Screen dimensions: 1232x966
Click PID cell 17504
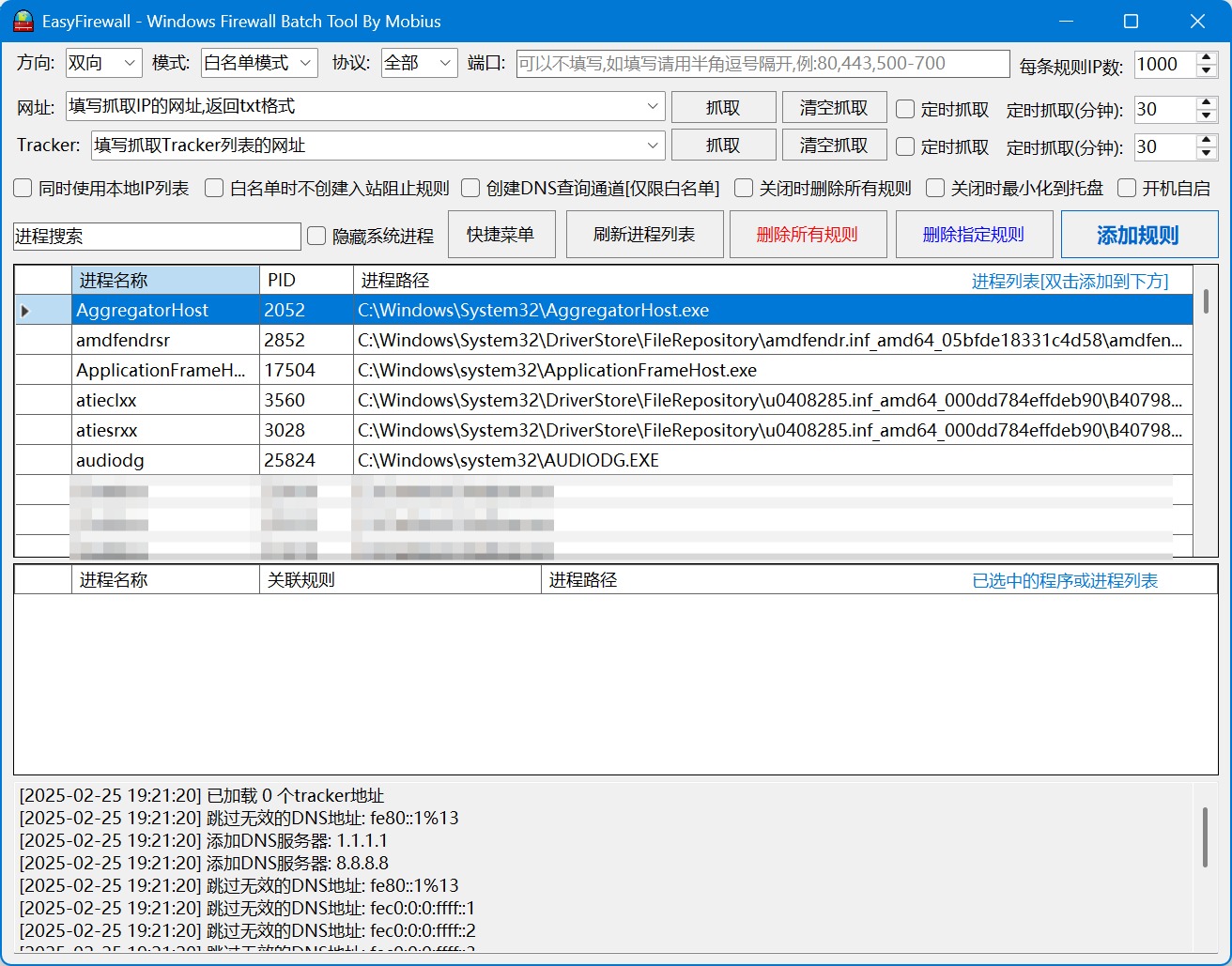(307, 370)
